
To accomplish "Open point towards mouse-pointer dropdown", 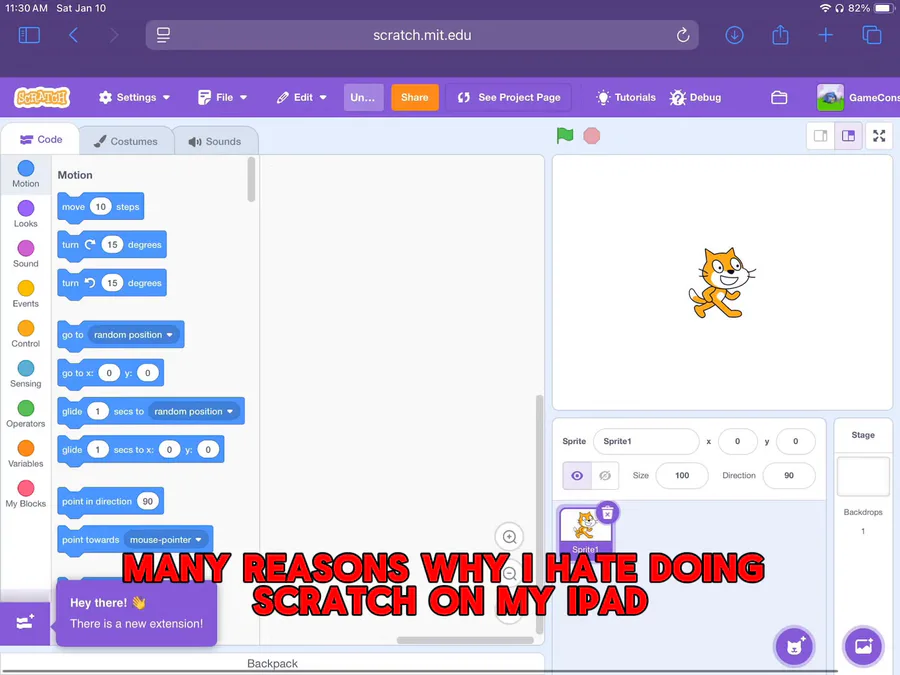I will point(165,540).
